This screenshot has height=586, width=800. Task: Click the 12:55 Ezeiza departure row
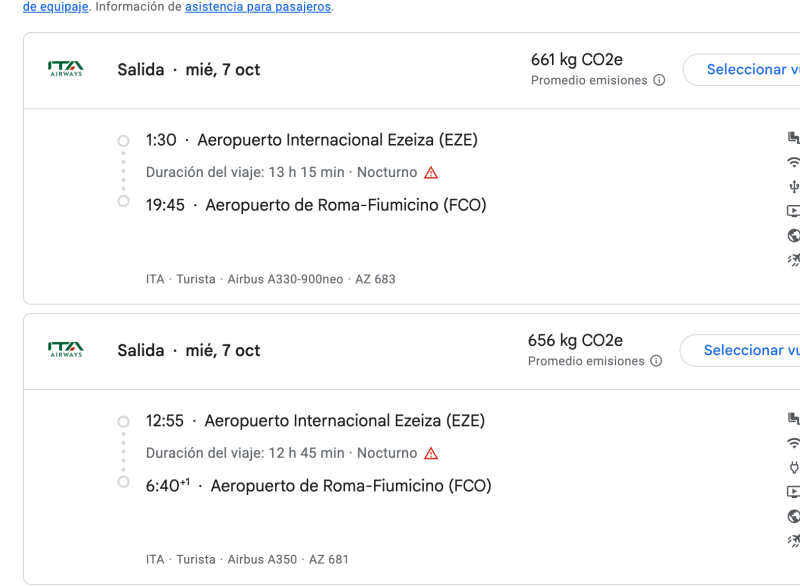[315, 421]
